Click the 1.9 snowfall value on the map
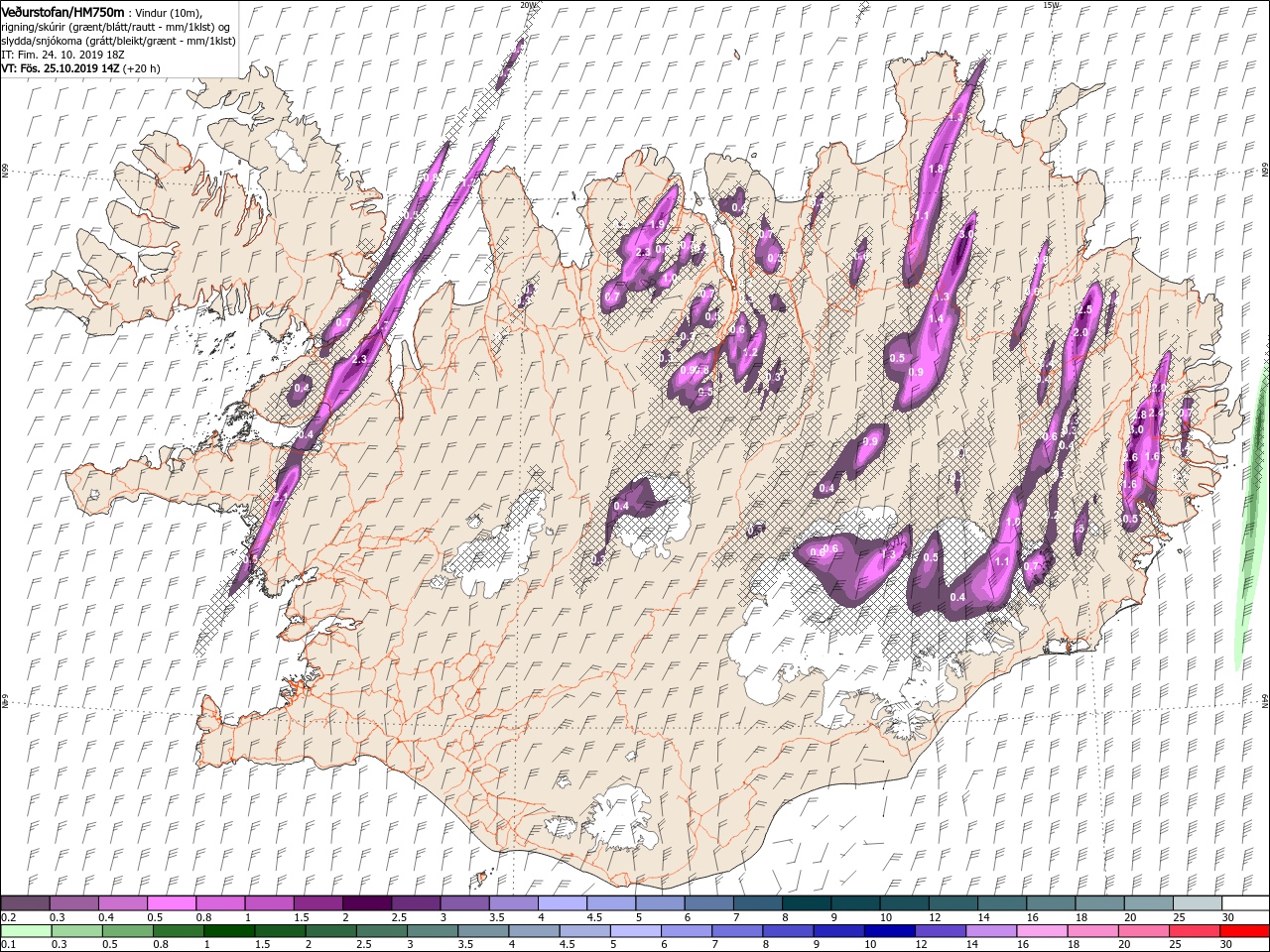 click(x=656, y=225)
